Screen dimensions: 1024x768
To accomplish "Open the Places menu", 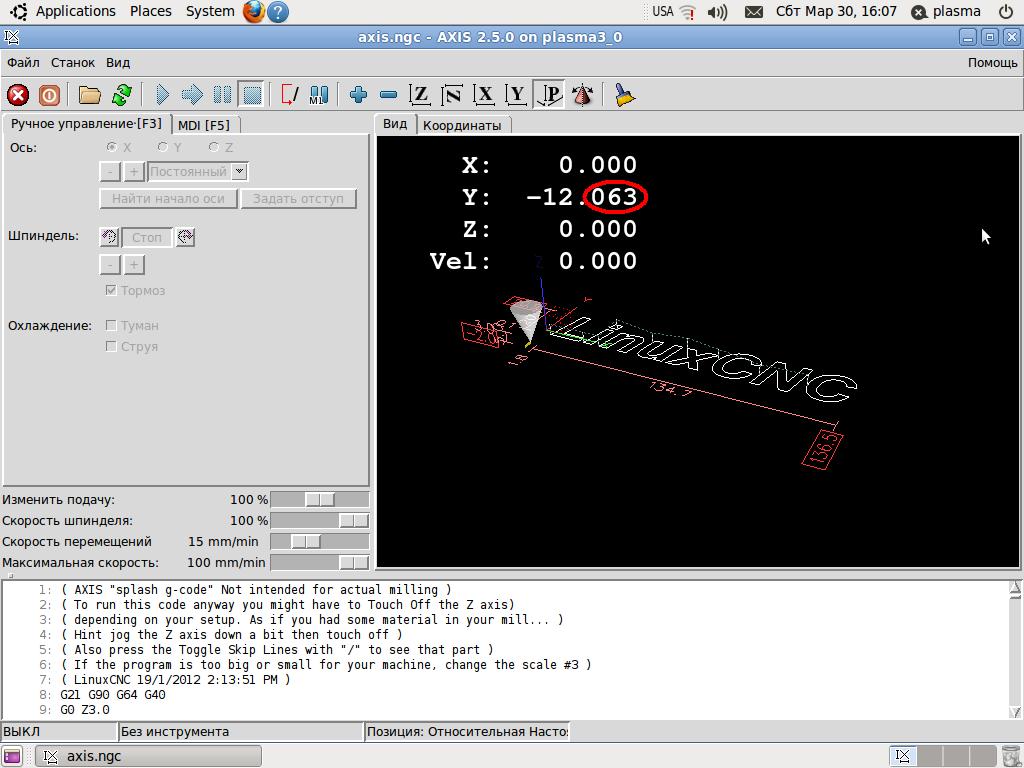I will point(150,11).
